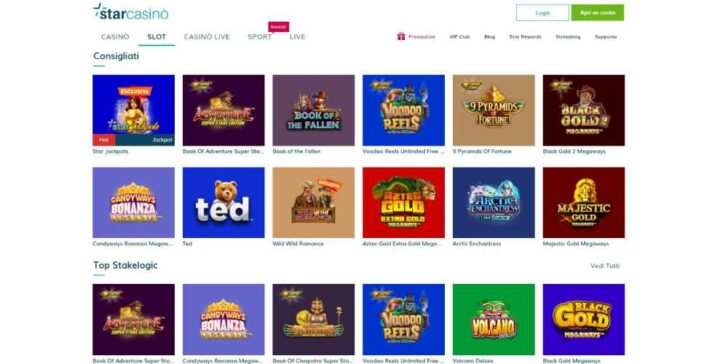The image size is (728, 364).
Task: Open the Arctic Enchantress slot
Action: [494, 202]
